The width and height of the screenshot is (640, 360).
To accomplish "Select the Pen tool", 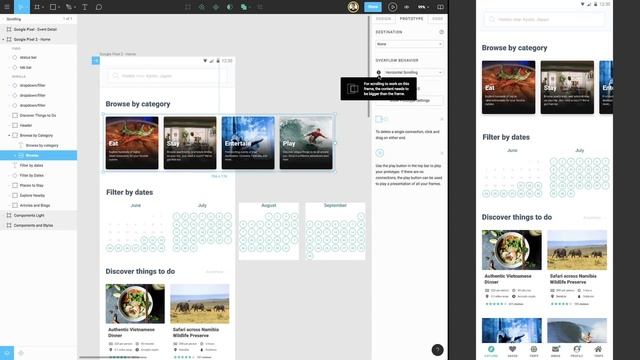I will click(x=69, y=7).
